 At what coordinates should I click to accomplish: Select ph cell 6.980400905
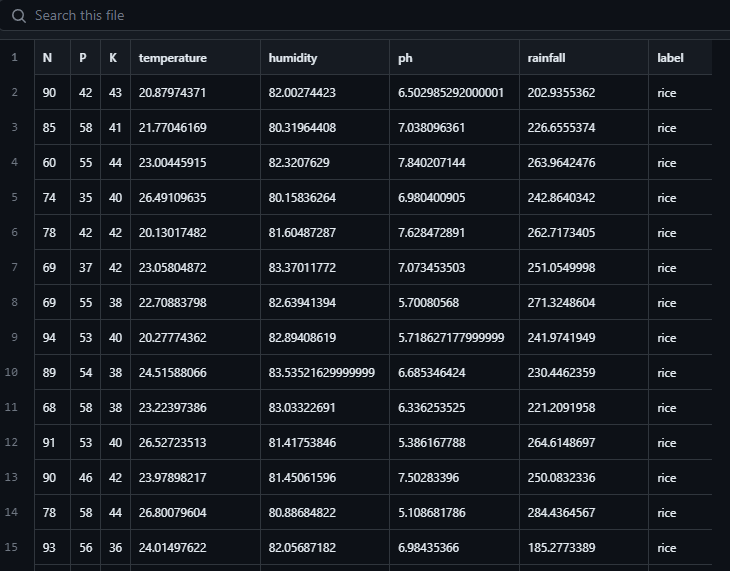tap(454, 197)
